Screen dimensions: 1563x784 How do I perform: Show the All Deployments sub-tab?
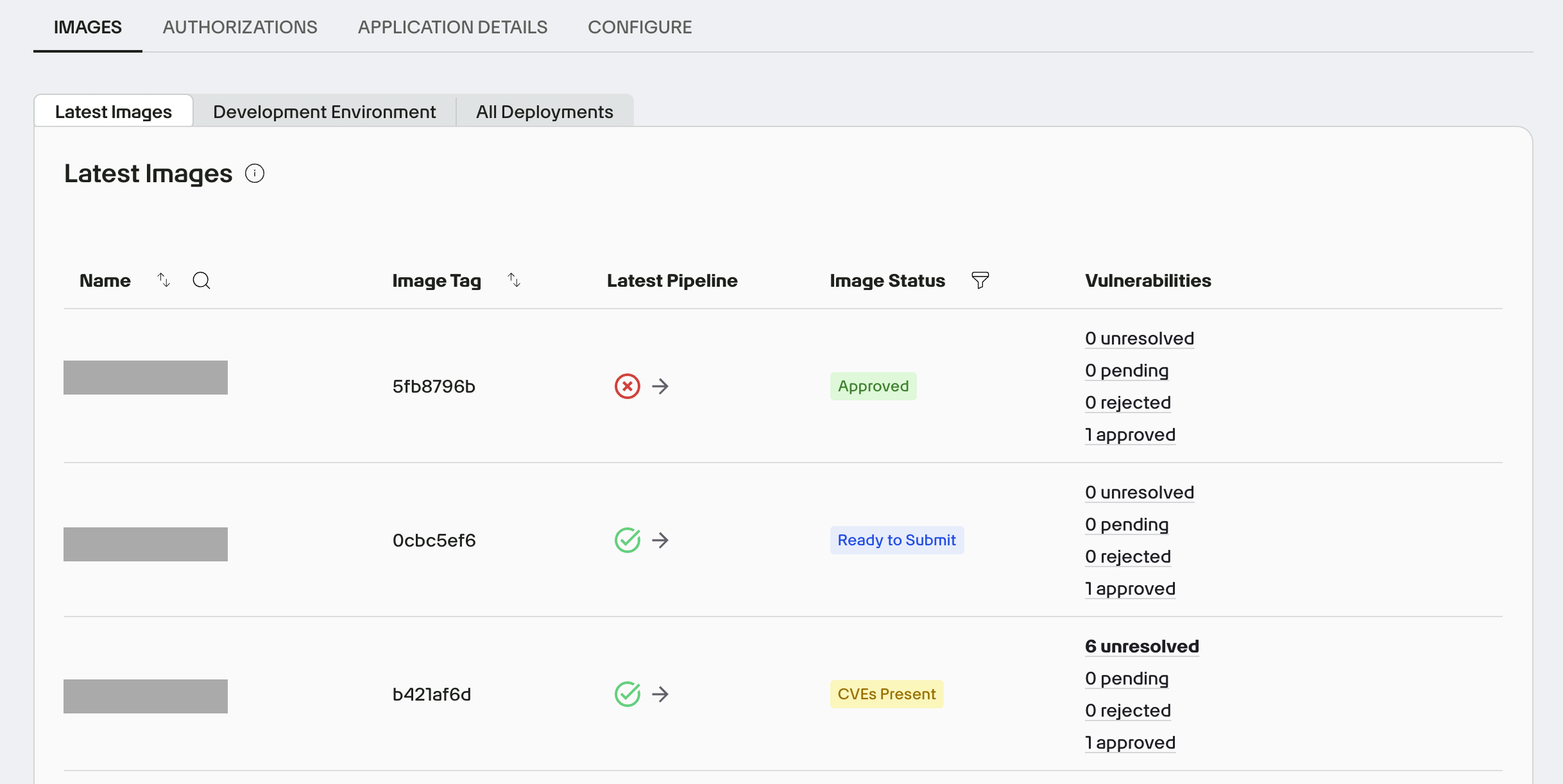point(544,112)
